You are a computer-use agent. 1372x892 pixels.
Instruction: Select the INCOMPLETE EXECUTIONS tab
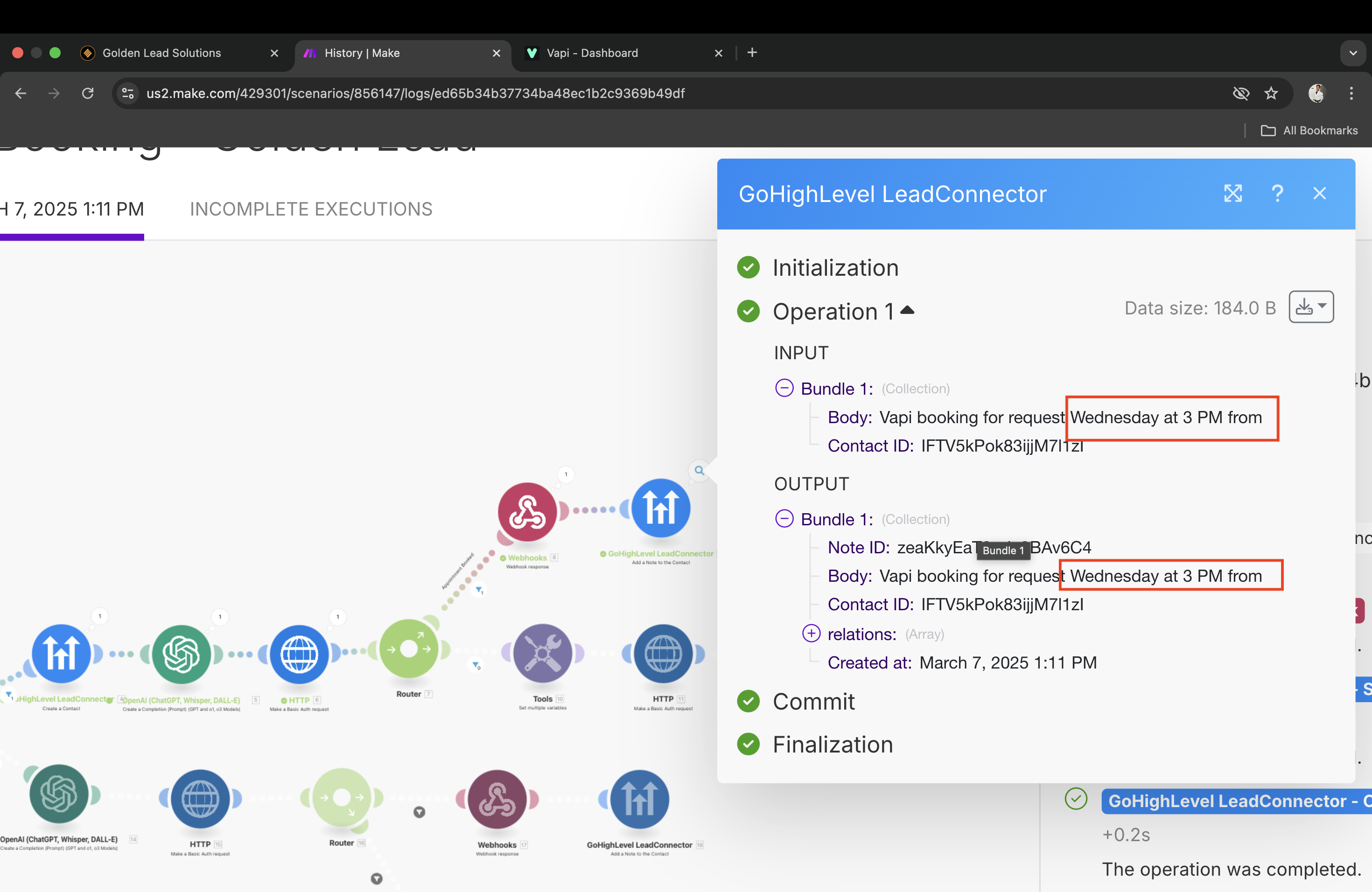pos(311,209)
